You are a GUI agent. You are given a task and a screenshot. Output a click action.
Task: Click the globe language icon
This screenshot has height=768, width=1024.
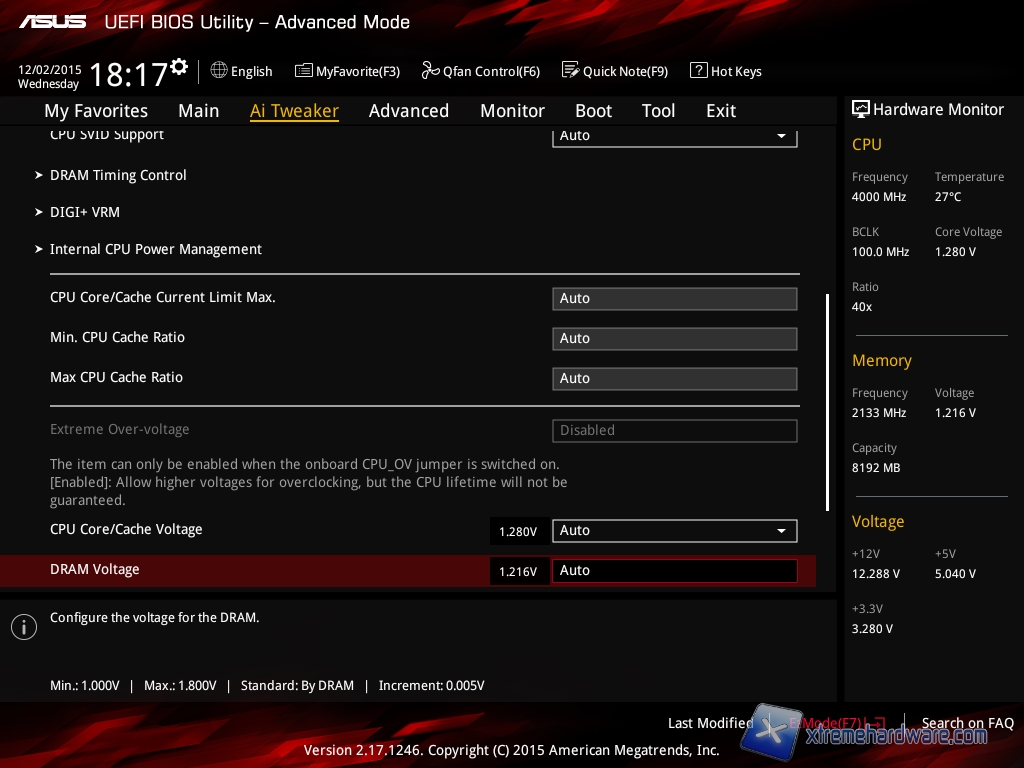click(x=219, y=70)
